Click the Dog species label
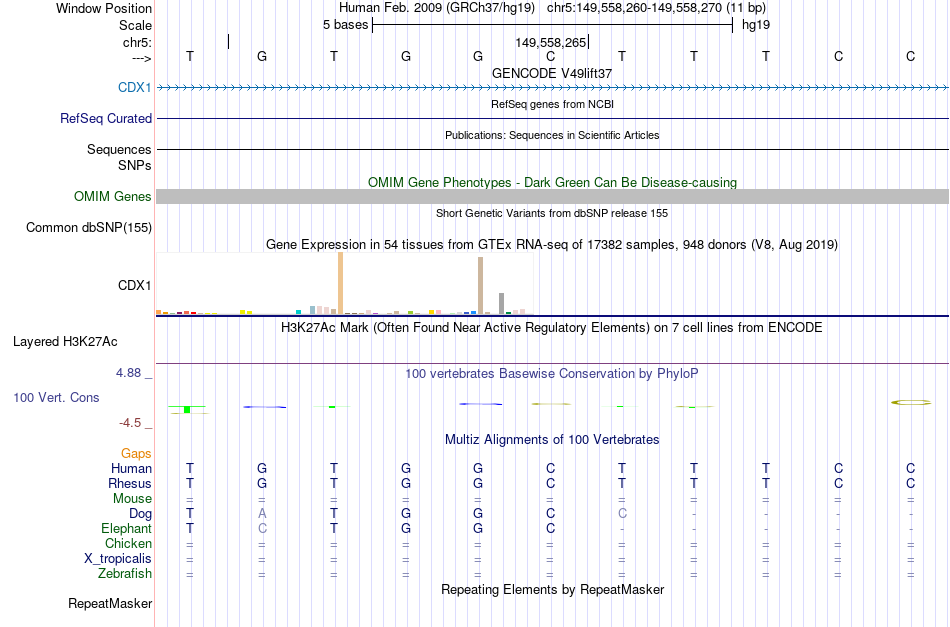Image resolution: width=950 pixels, height=627 pixels. [140, 514]
